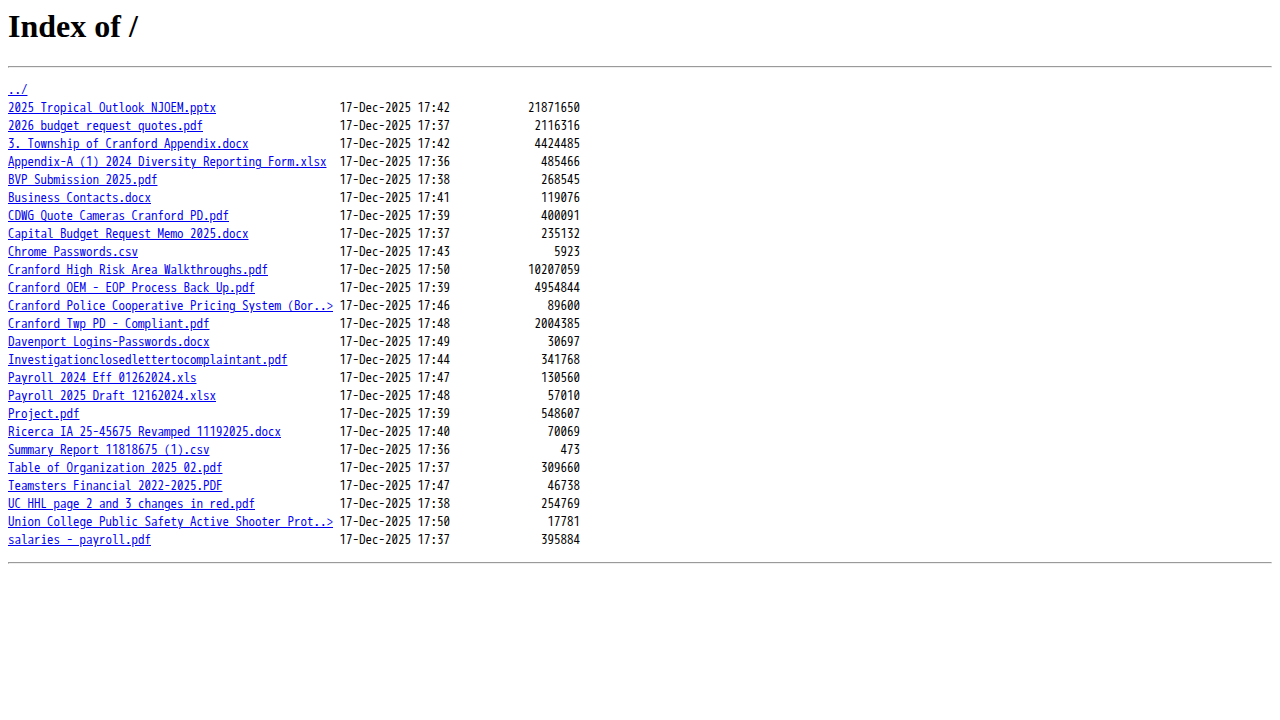Screen dimensions: 1280x720
Task: Go to the parent directory link
Action: click(x=17, y=90)
